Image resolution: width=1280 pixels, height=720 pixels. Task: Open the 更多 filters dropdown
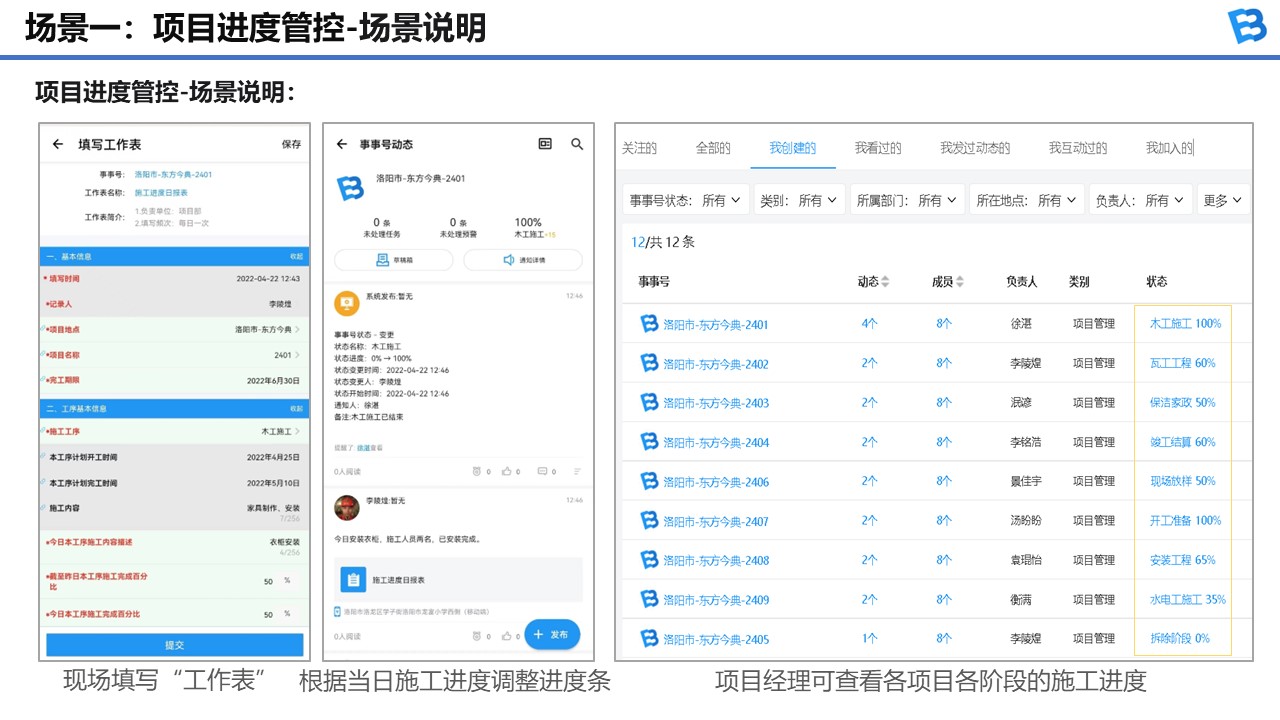tap(1222, 200)
